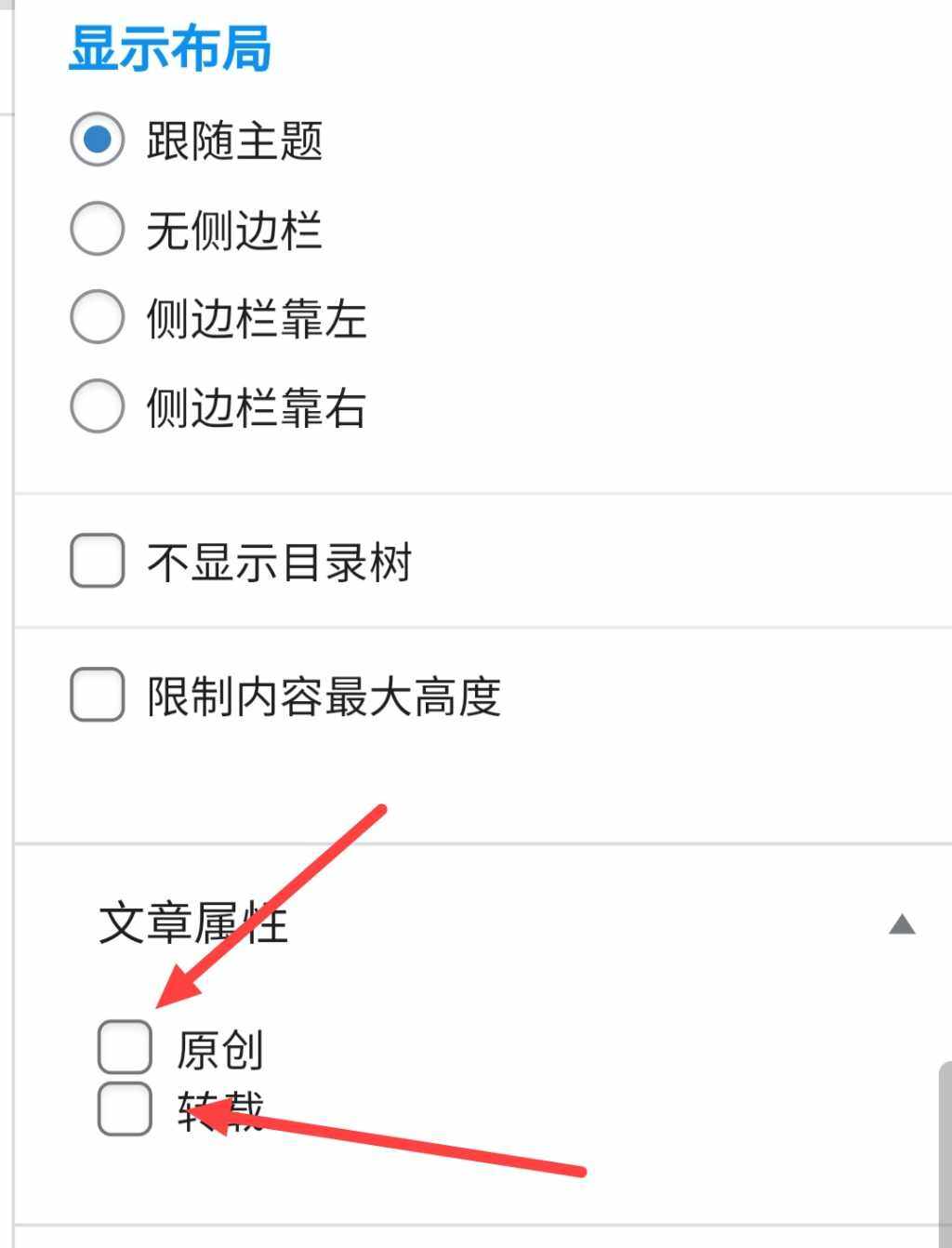Click the 原创 label text
This screenshot has width=952, height=1248.
[221, 1051]
